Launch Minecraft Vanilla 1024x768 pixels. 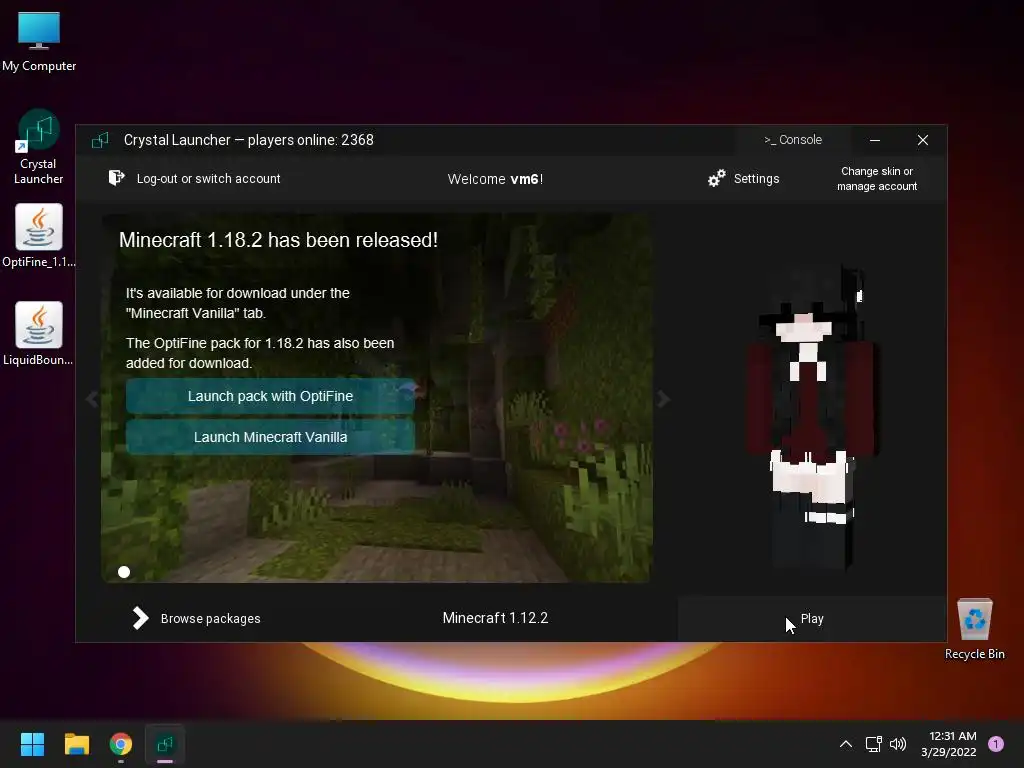[x=270, y=437]
